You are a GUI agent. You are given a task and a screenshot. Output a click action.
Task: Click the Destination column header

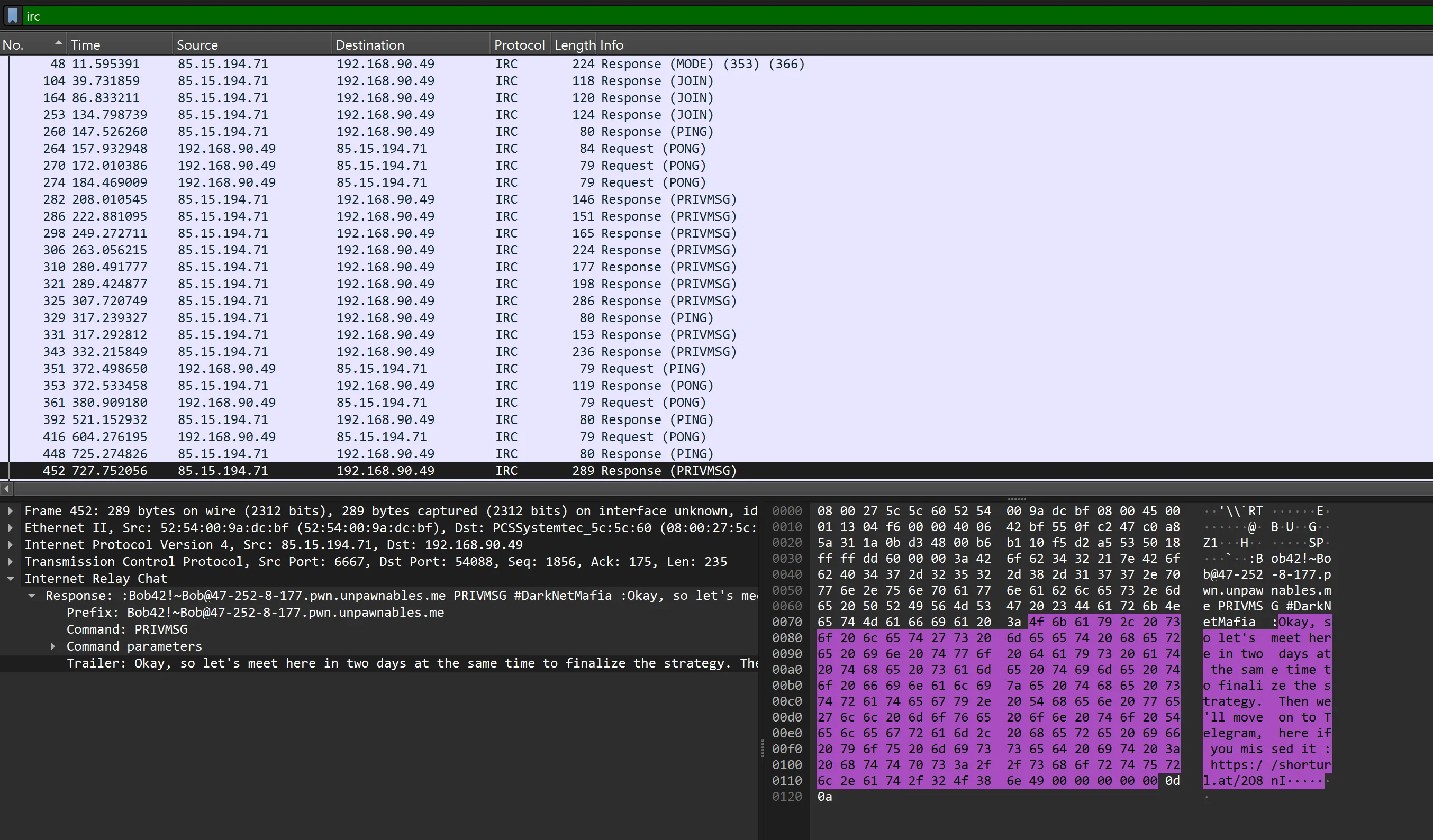pyautogui.click(x=369, y=44)
